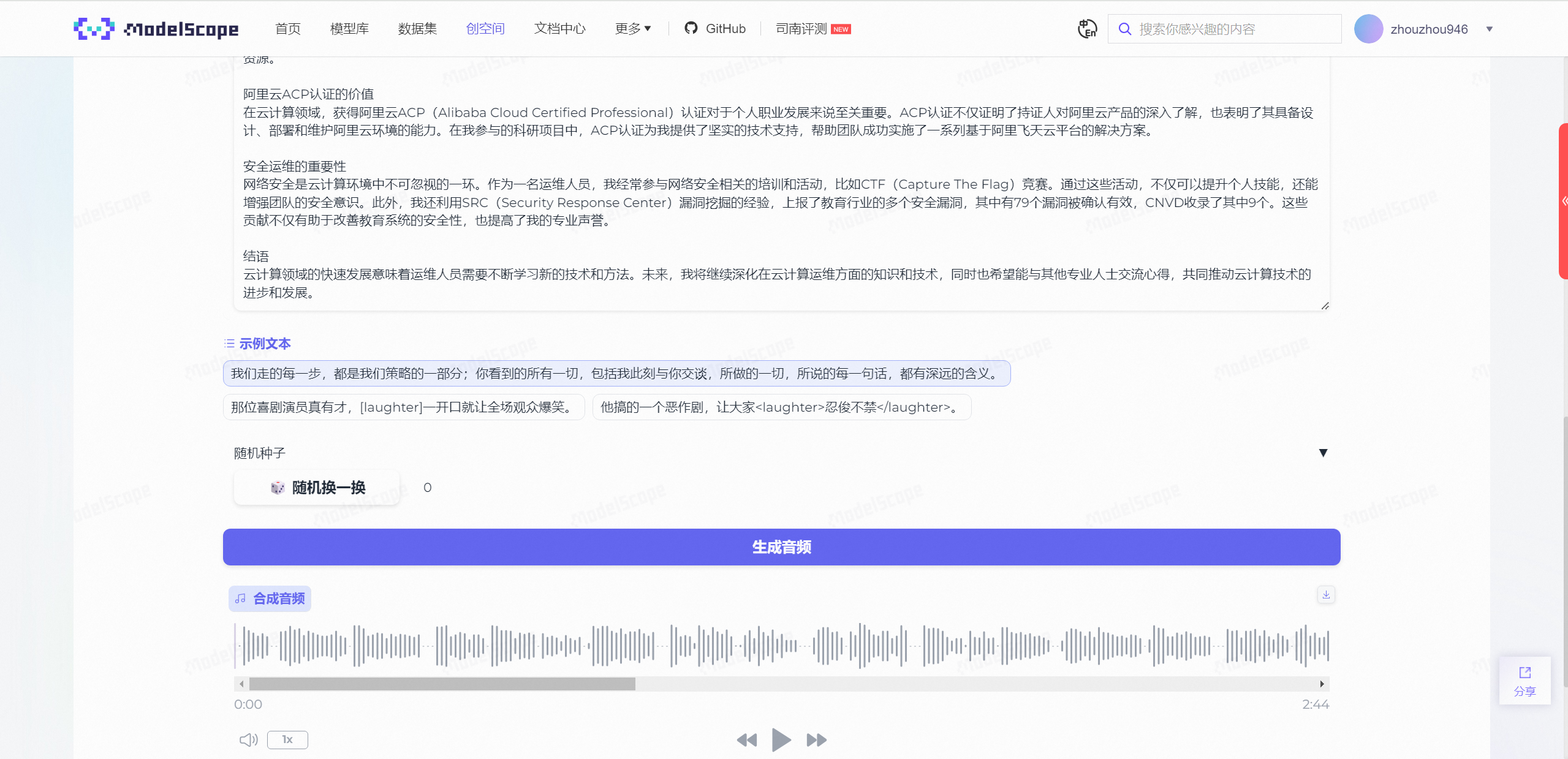Click the 示例文本 list icon

228,343
